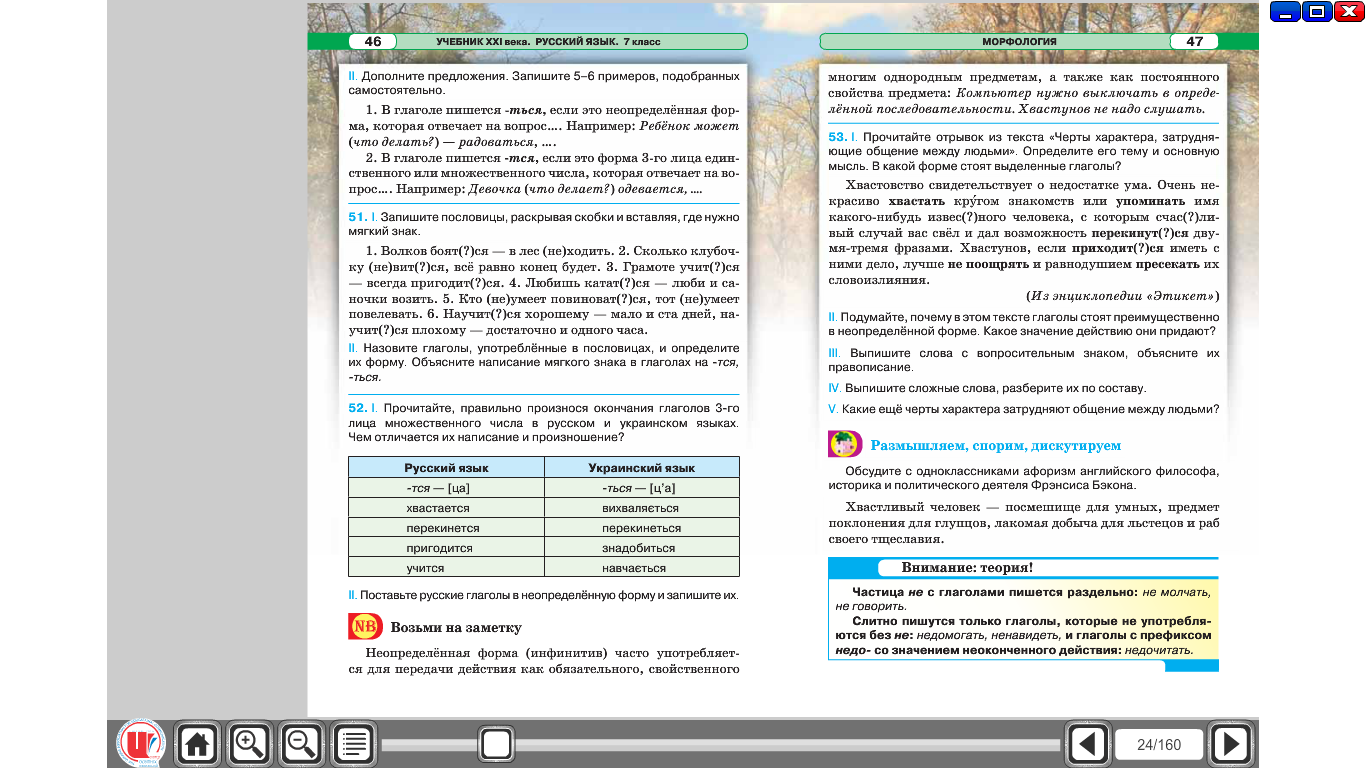Image resolution: width=1366 pixels, height=768 pixels.
Task: Click the discussion face icon beside 'Размышляем'
Action: (x=845, y=444)
